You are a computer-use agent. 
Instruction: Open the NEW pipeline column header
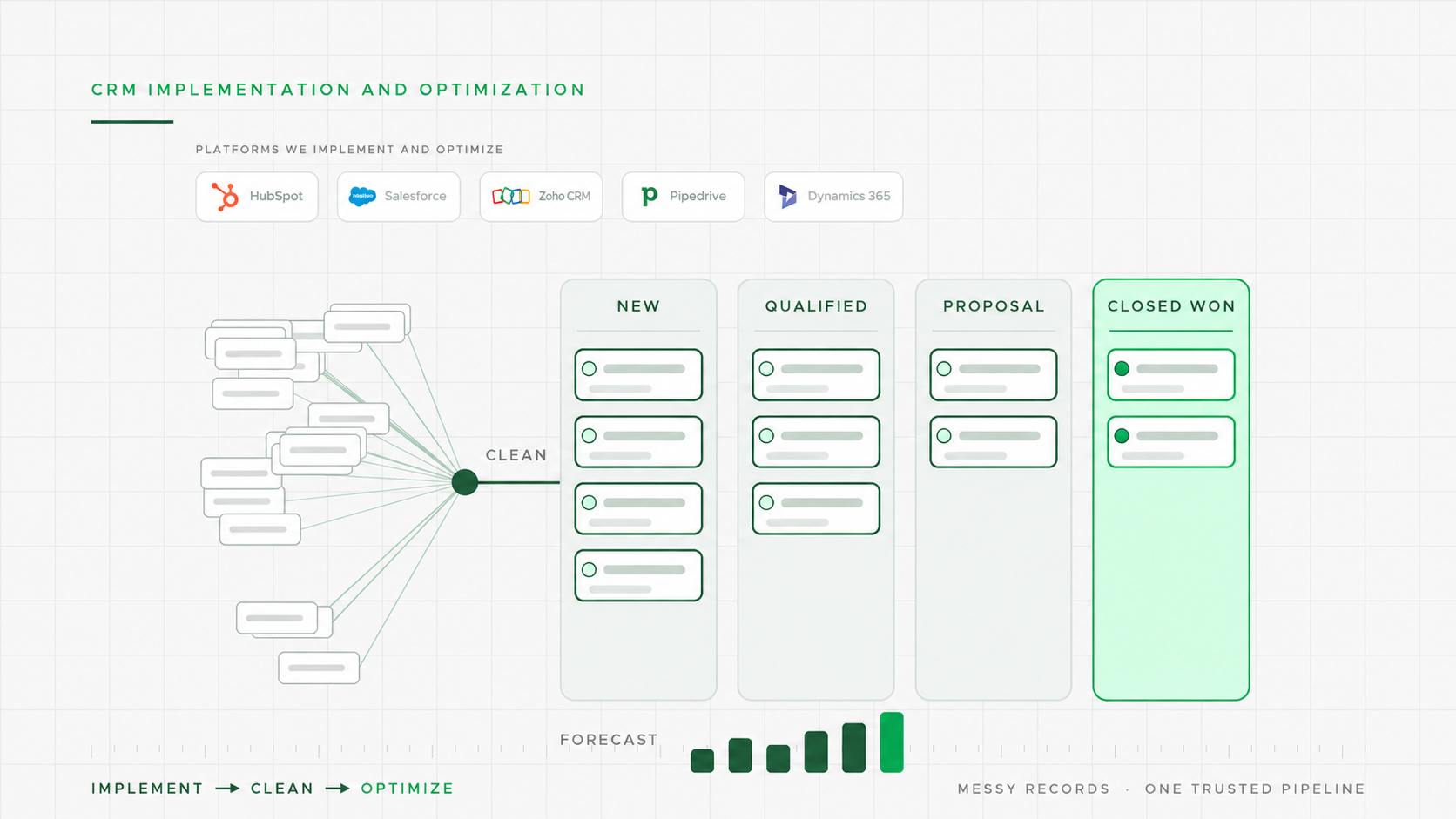tap(638, 306)
